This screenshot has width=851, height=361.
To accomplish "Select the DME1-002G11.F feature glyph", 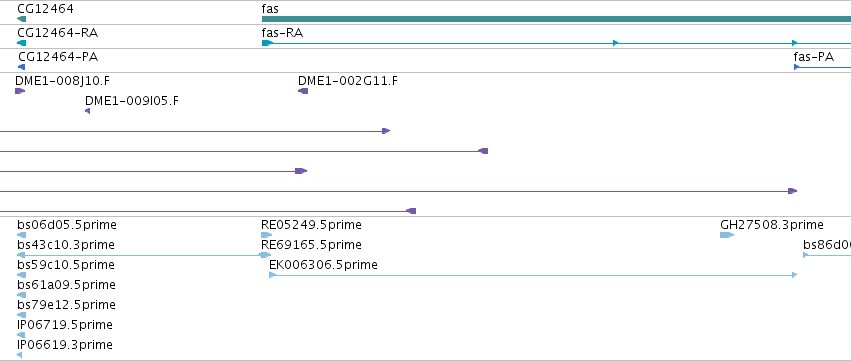I will click(303, 91).
